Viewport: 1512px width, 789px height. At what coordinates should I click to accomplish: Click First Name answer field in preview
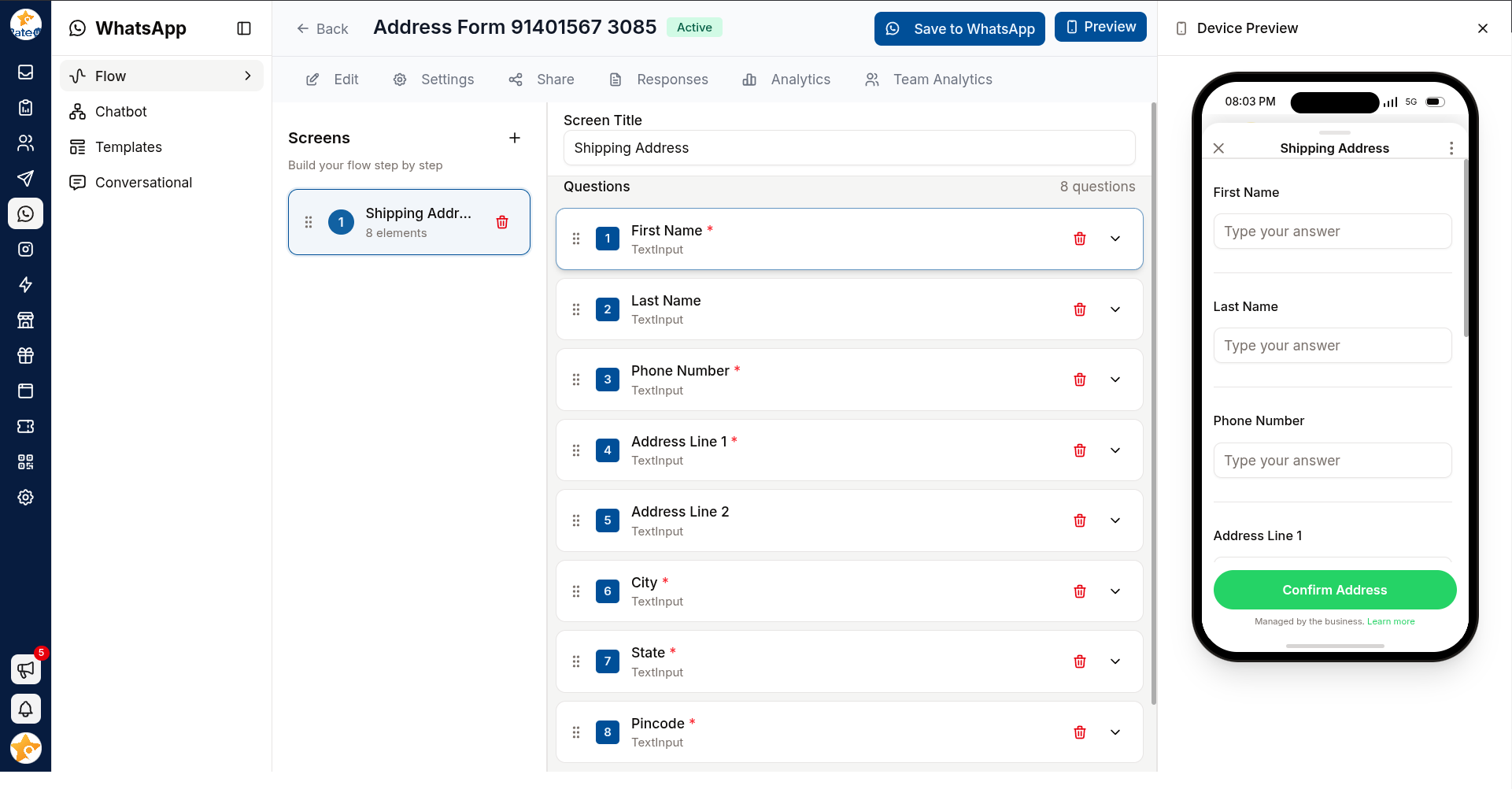click(1332, 232)
